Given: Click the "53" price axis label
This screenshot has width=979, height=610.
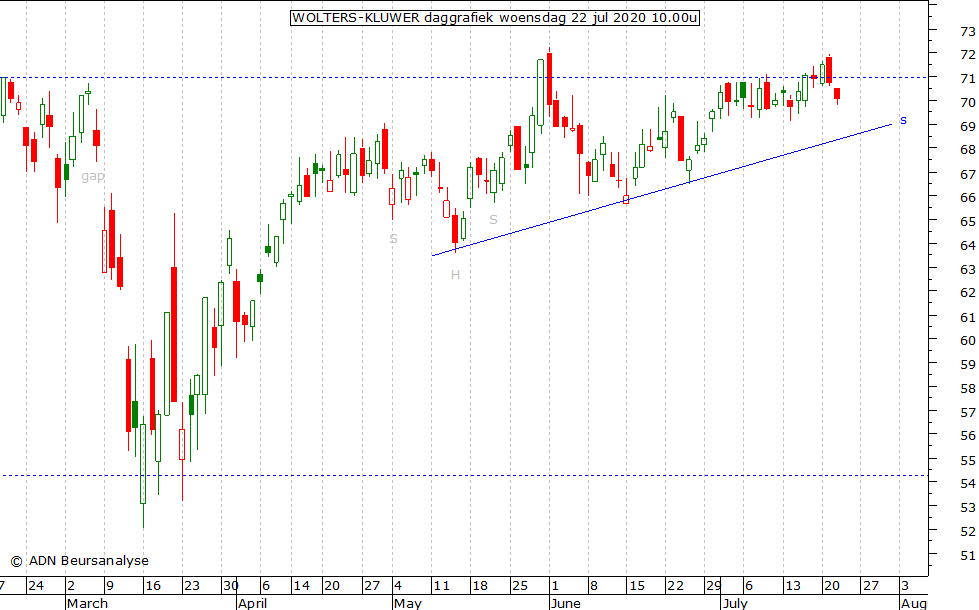Looking at the screenshot, I should [x=968, y=508].
